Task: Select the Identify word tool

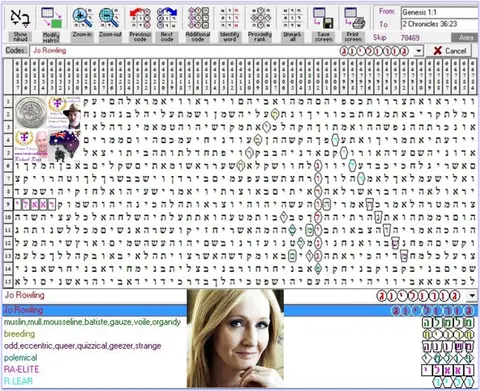Action: coord(229,18)
